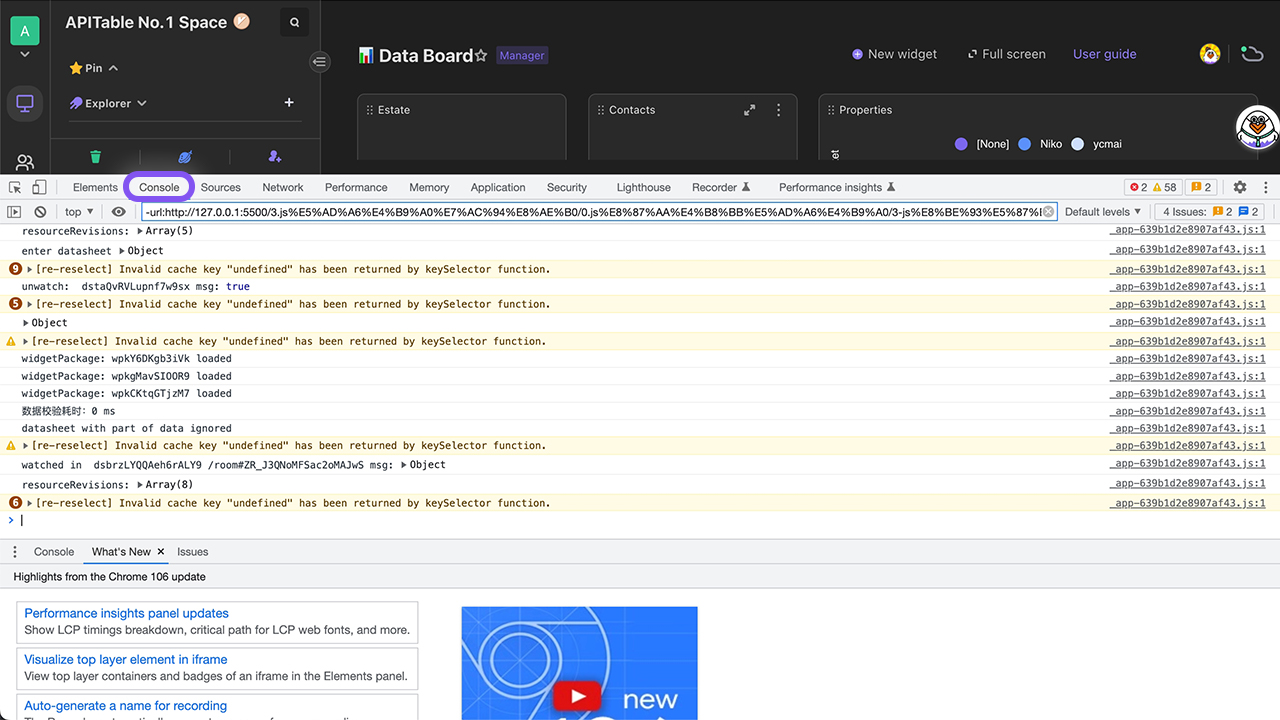Click the blue Niko legend swatch
This screenshot has width=1280, height=720.
(1024, 144)
